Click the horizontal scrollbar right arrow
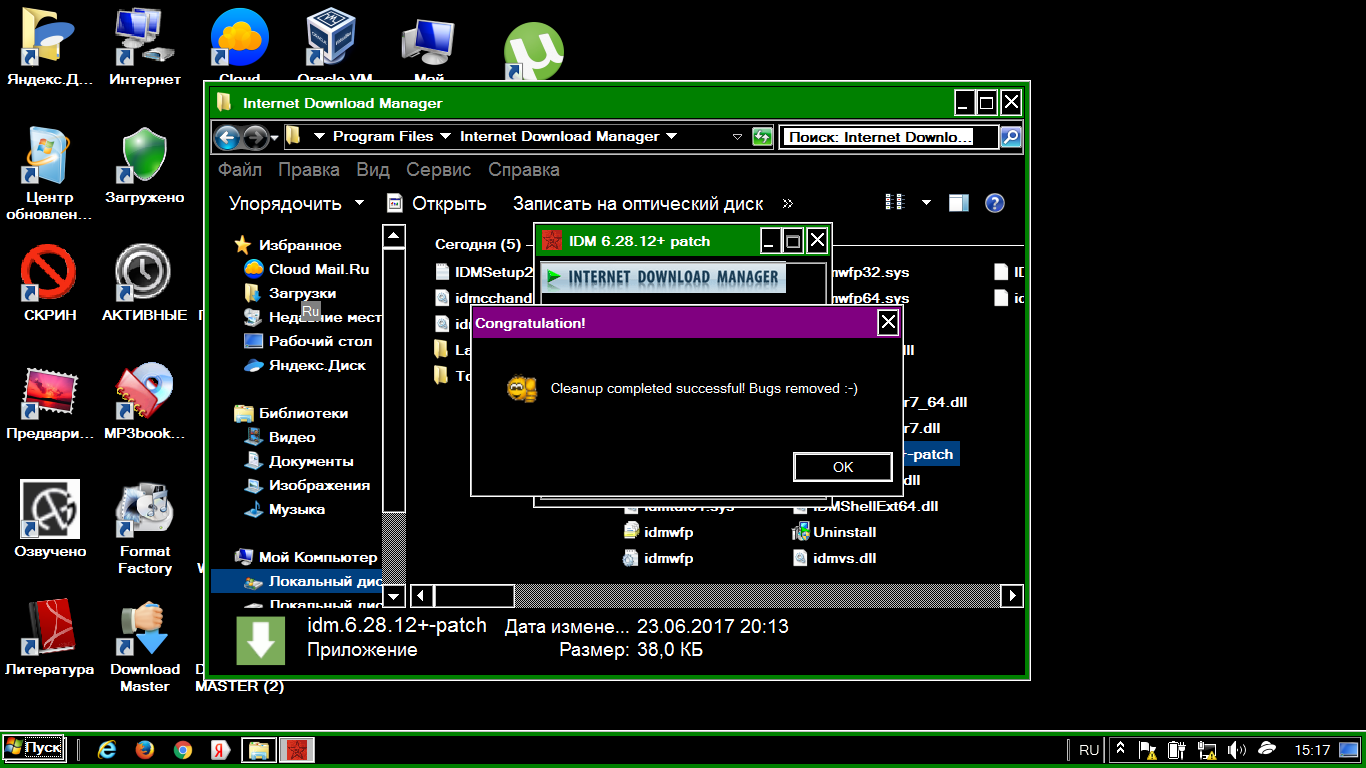This screenshot has height=768, width=1366. click(x=1012, y=596)
